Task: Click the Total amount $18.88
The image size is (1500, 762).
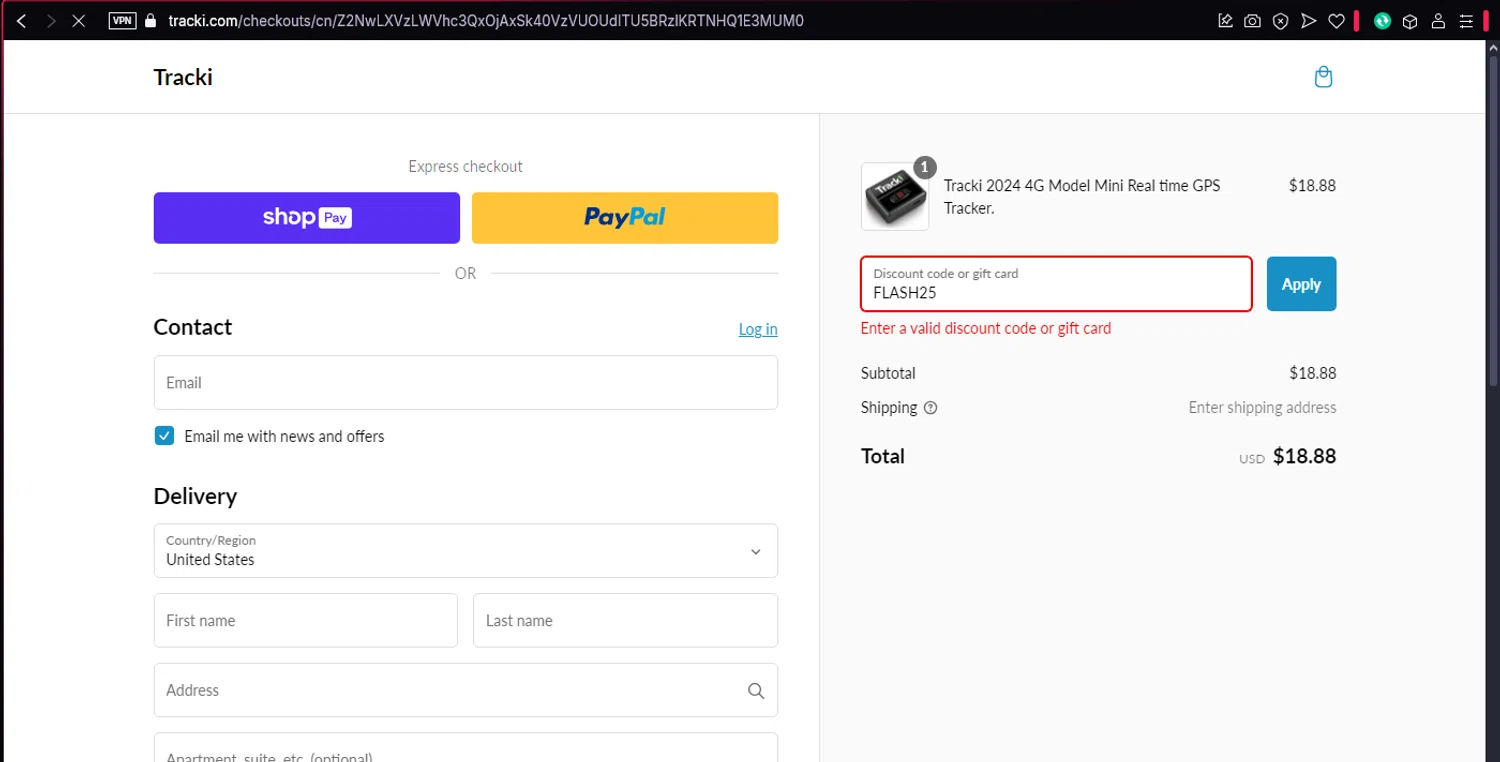Action: pos(1304,456)
